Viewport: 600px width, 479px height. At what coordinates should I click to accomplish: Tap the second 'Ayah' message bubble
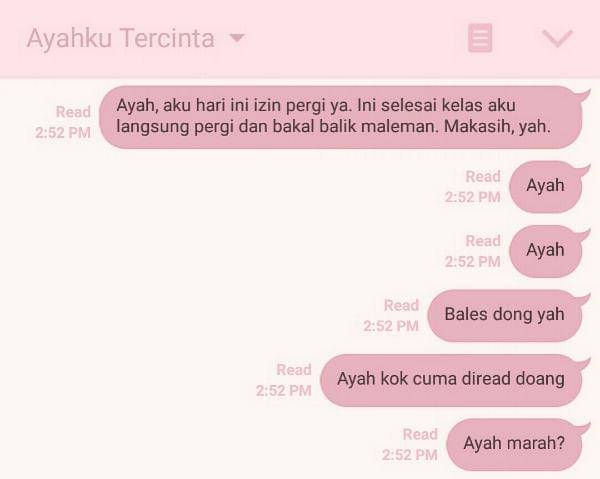546,251
